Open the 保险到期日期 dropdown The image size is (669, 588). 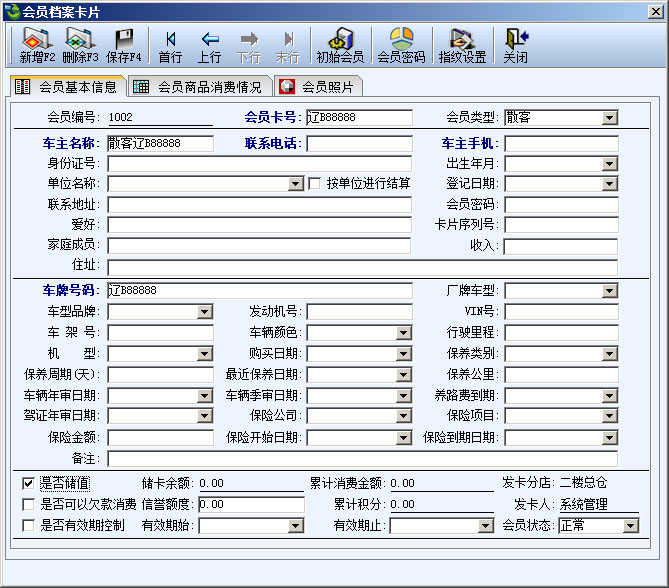[x=610, y=437]
